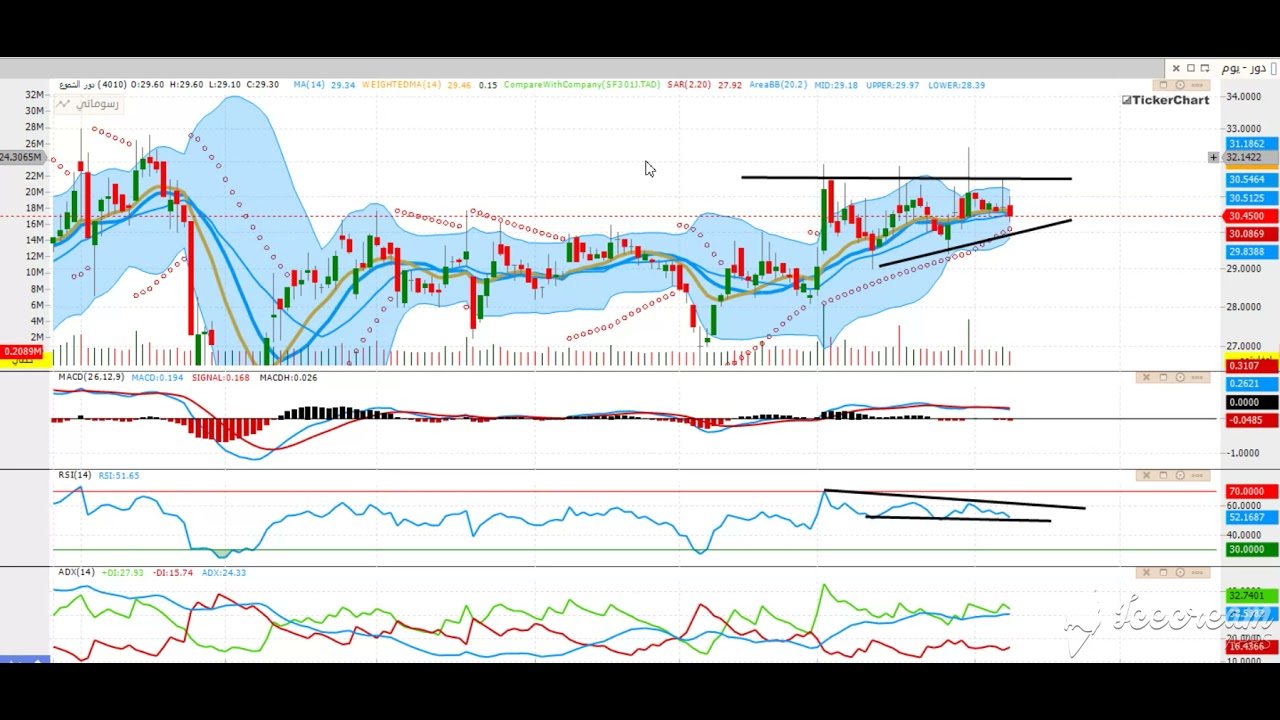This screenshot has height=720, width=1280.
Task: Select the CompareWithCompany(SF301J.TAD) label
Action: (x=582, y=85)
